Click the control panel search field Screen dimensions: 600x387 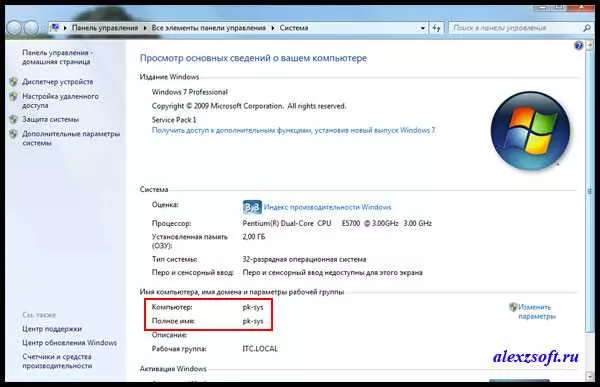click(x=516, y=28)
